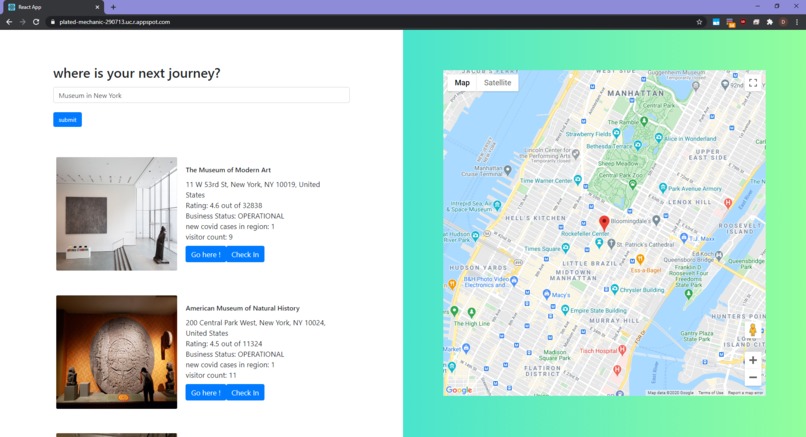Click the browser address bar URL
The width and height of the screenshot is (806, 437).
tap(115, 22)
